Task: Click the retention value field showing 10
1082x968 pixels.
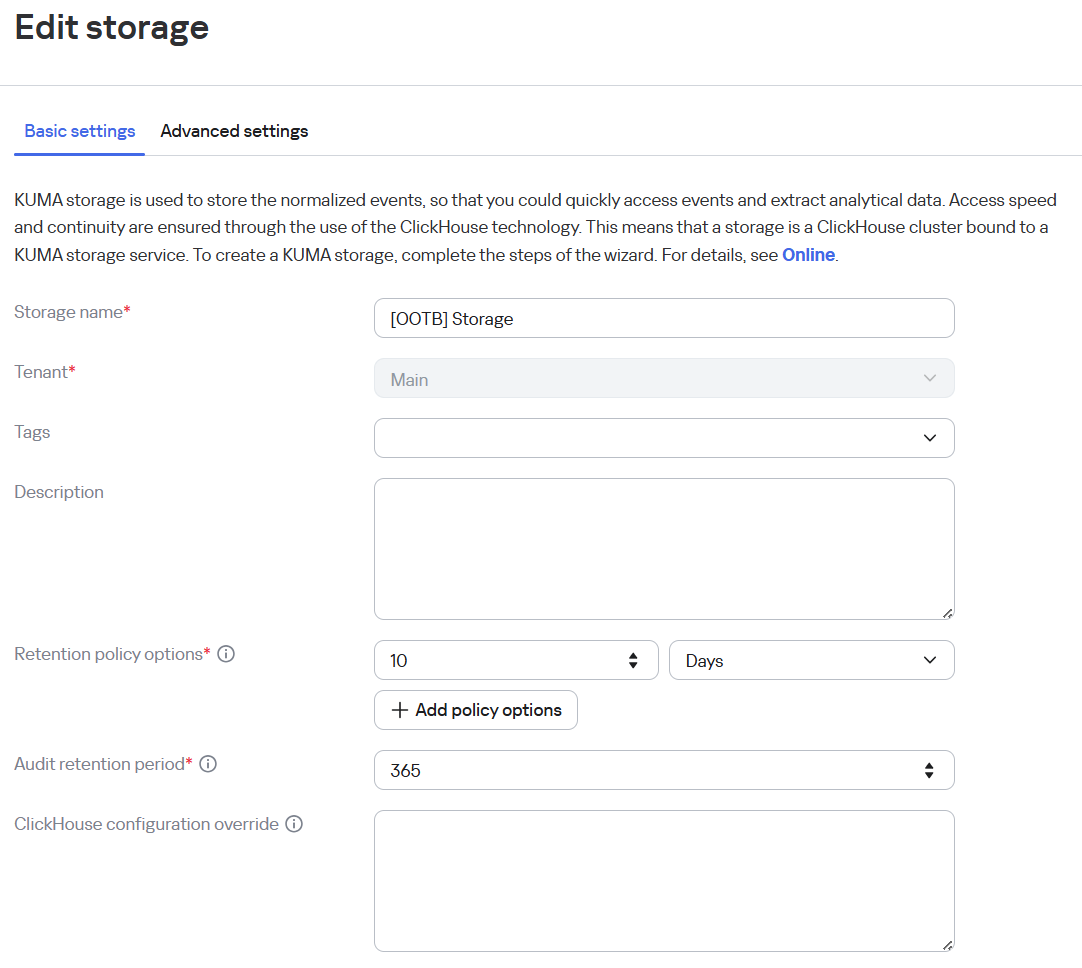Action: (x=516, y=660)
